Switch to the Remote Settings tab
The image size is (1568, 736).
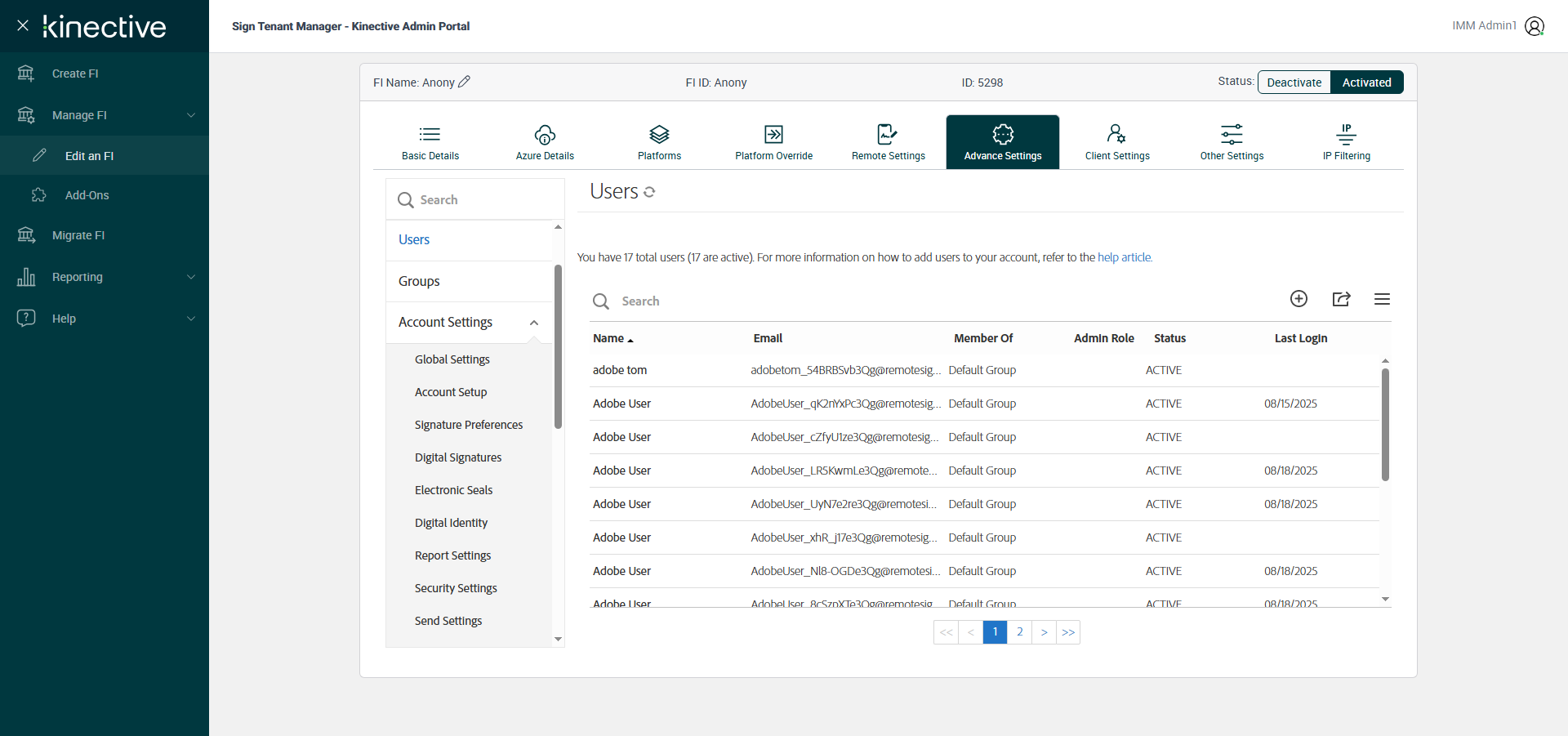pos(888,142)
